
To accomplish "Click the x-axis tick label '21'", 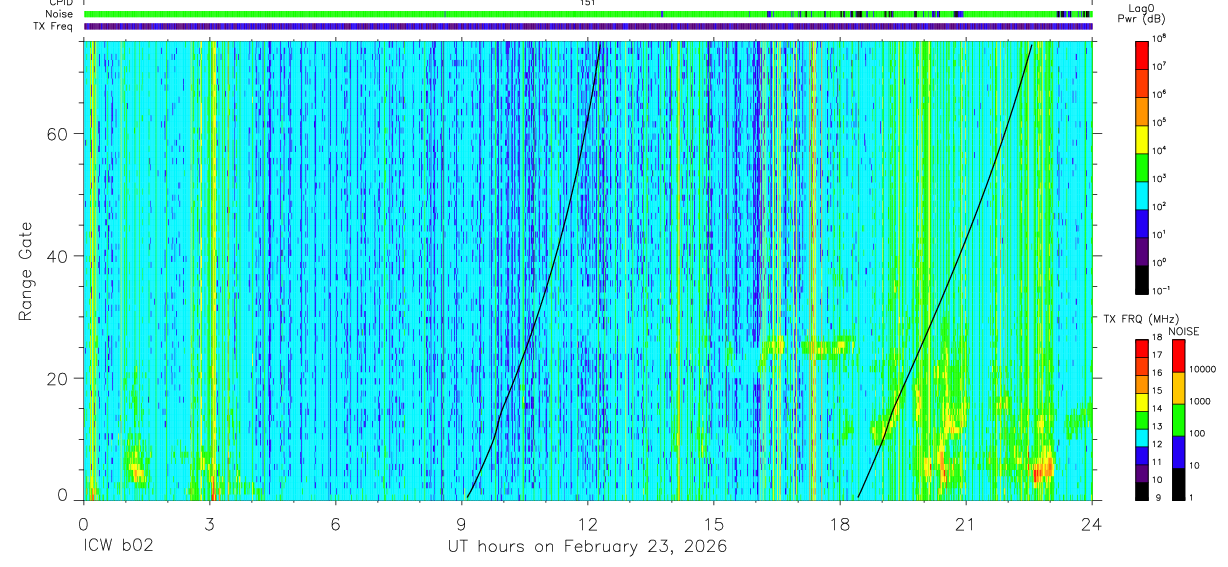I will click(x=966, y=523).
